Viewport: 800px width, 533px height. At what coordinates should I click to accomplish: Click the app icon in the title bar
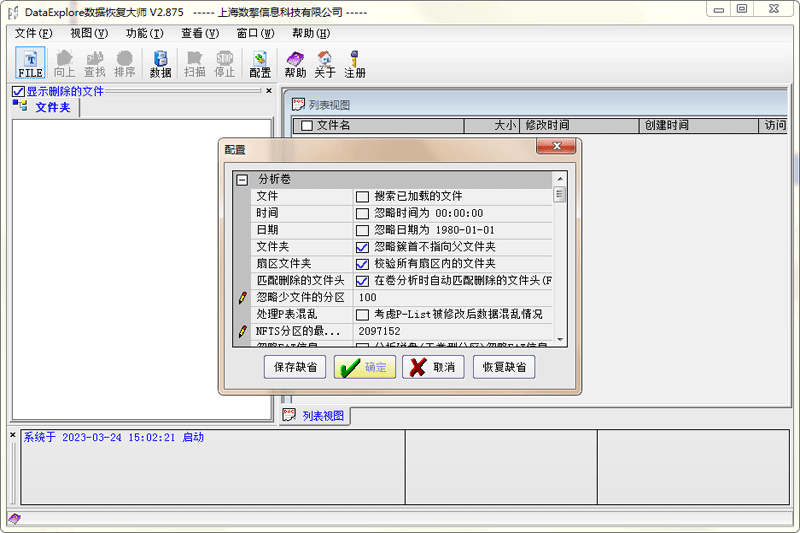[x=13, y=12]
